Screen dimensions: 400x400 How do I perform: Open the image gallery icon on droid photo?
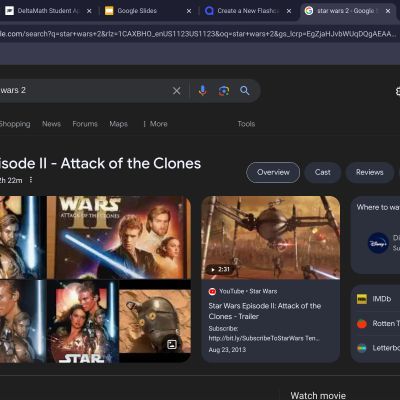click(x=172, y=344)
